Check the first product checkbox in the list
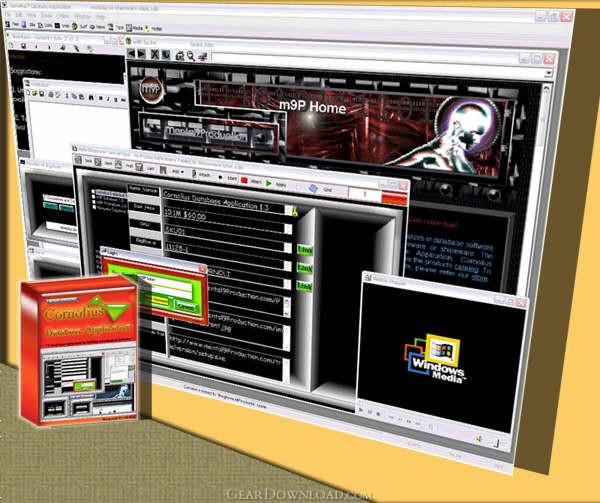600x503 pixels. coord(93,192)
